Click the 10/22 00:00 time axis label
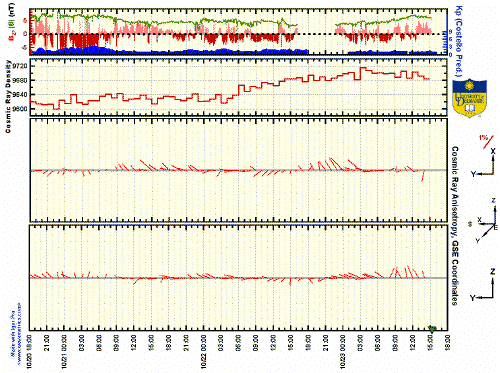500x373 pixels. pyautogui.click(x=203, y=351)
